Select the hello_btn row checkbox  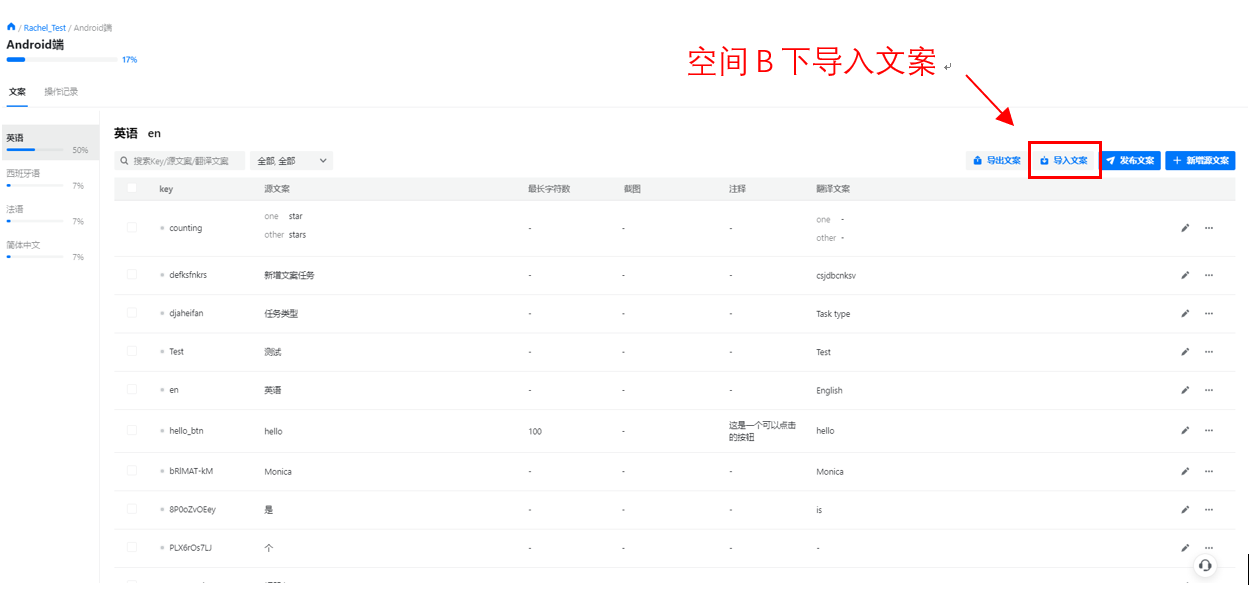132,430
